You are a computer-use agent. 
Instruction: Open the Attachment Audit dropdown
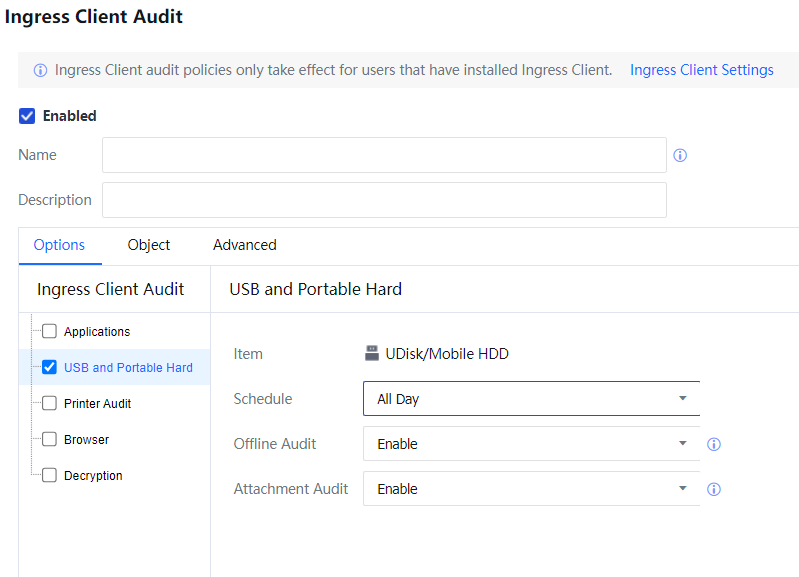coord(531,489)
